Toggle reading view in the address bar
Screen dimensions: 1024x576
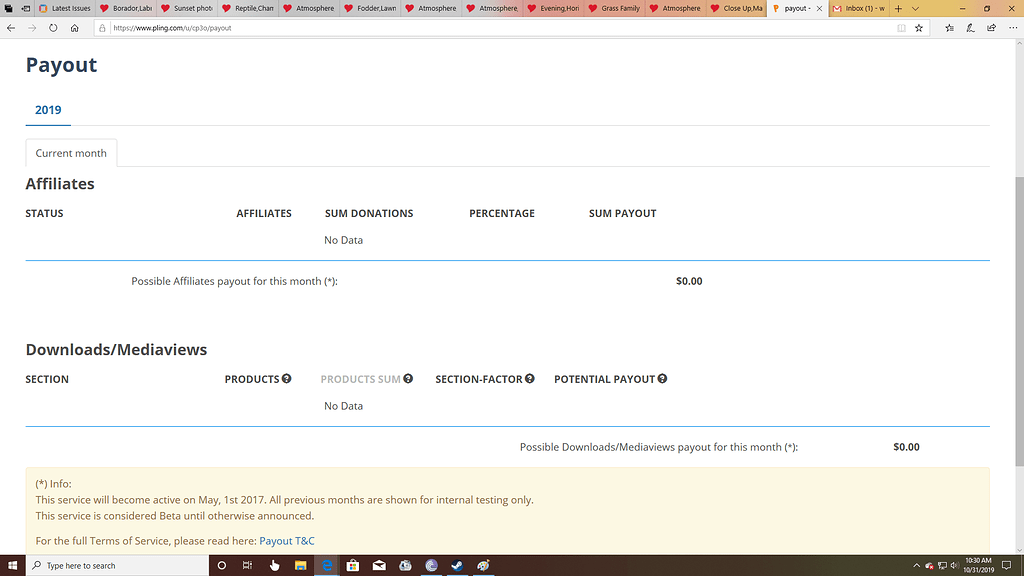901,28
